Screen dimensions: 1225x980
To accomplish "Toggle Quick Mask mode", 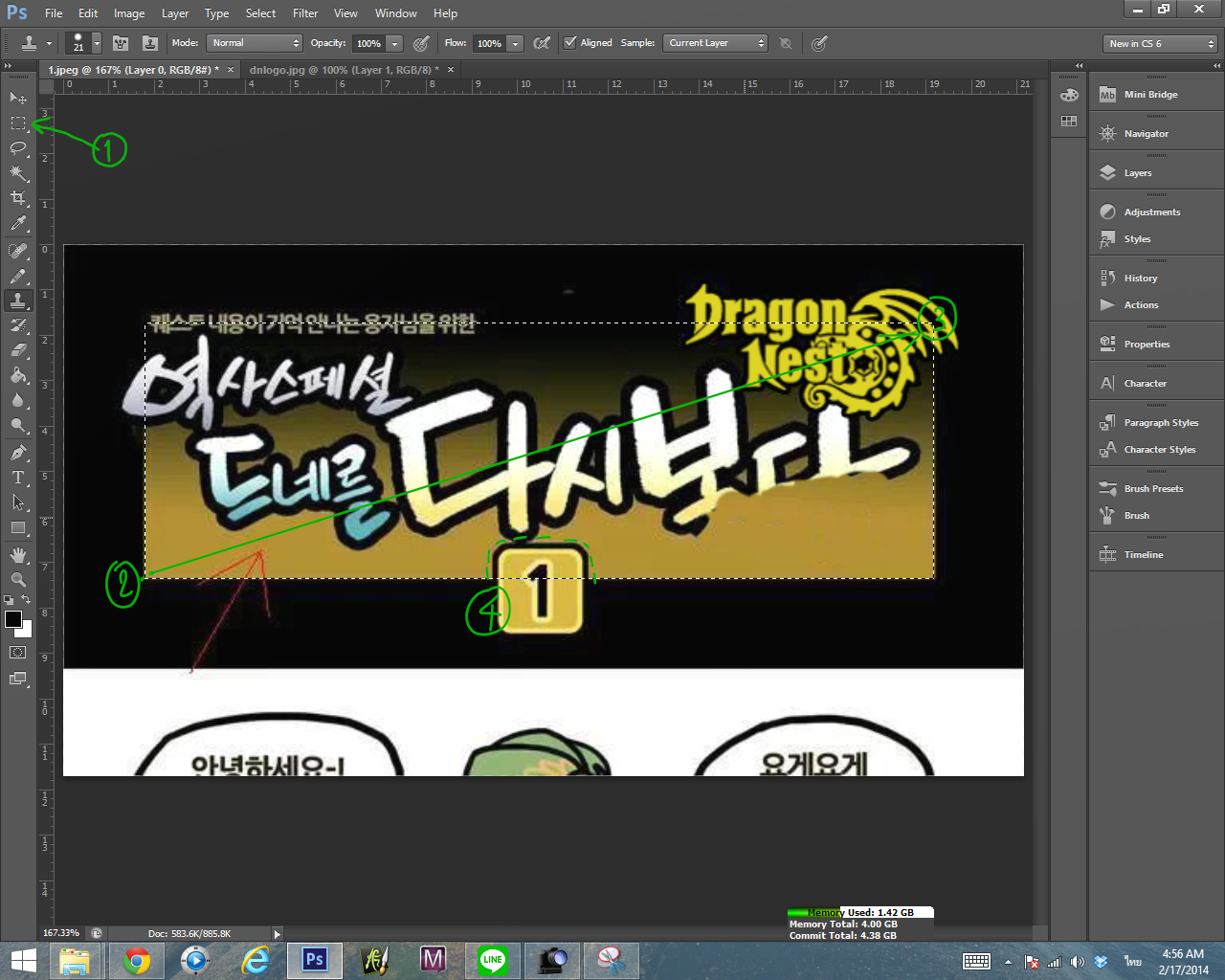I will 18,652.
